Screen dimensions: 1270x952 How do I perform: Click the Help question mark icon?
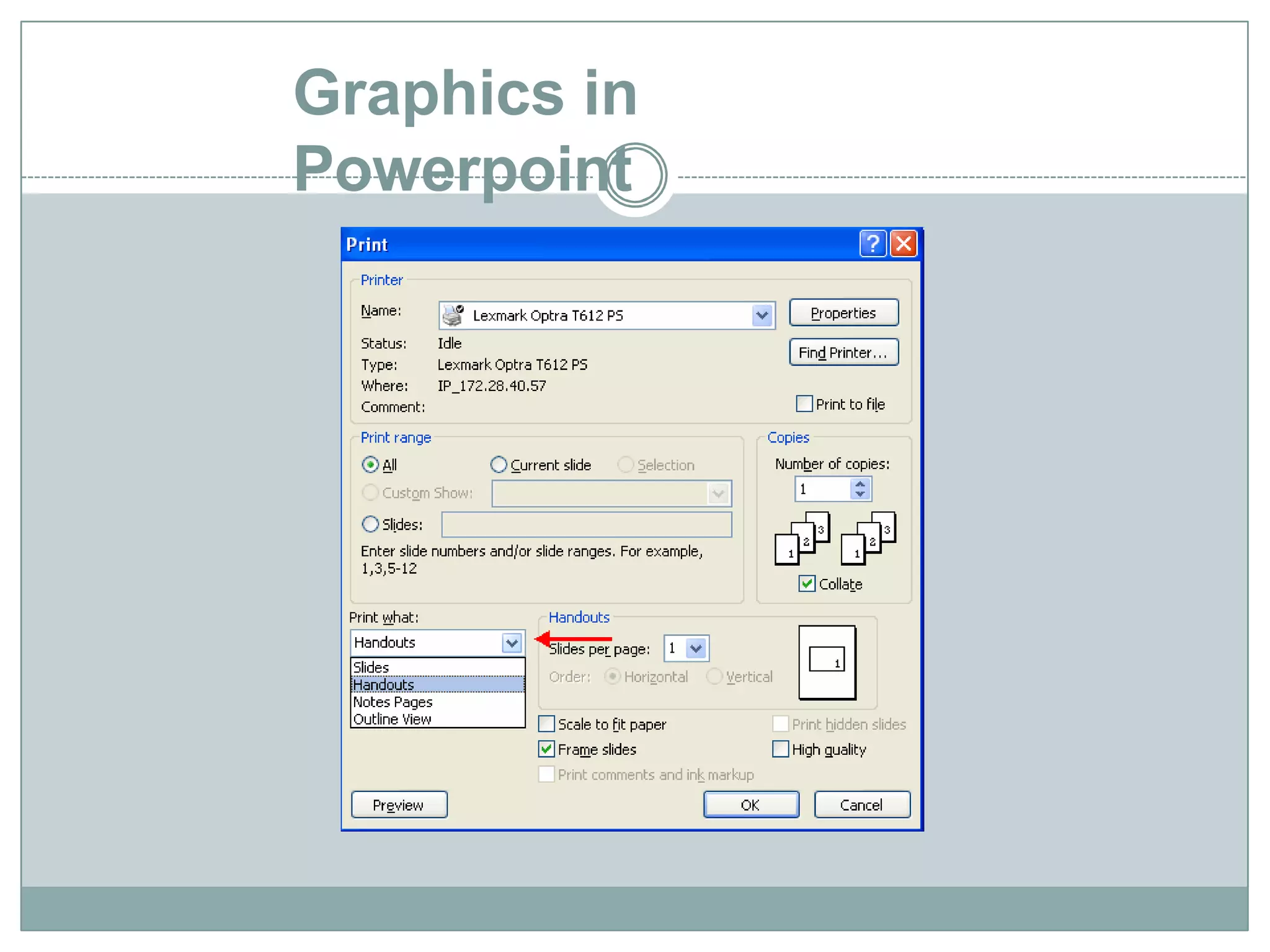[873, 244]
